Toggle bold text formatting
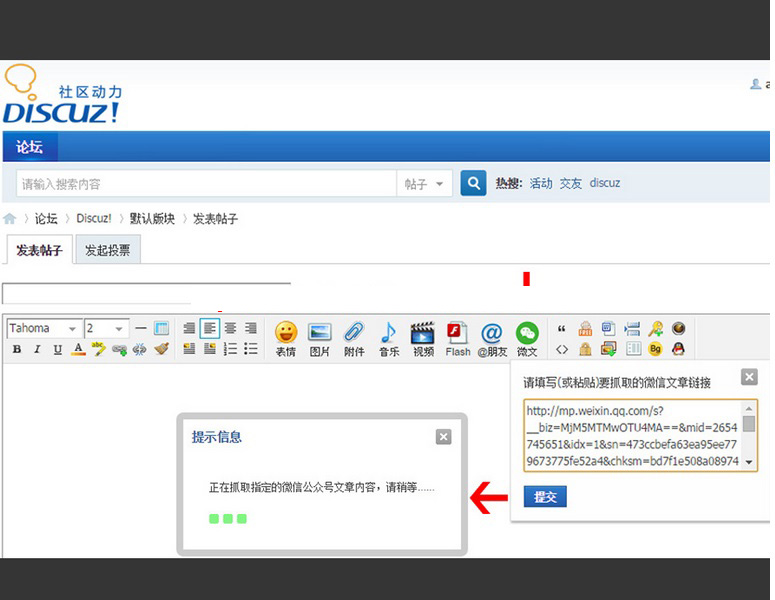The width and height of the screenshot is (775, 600). [x=17, y=349]
